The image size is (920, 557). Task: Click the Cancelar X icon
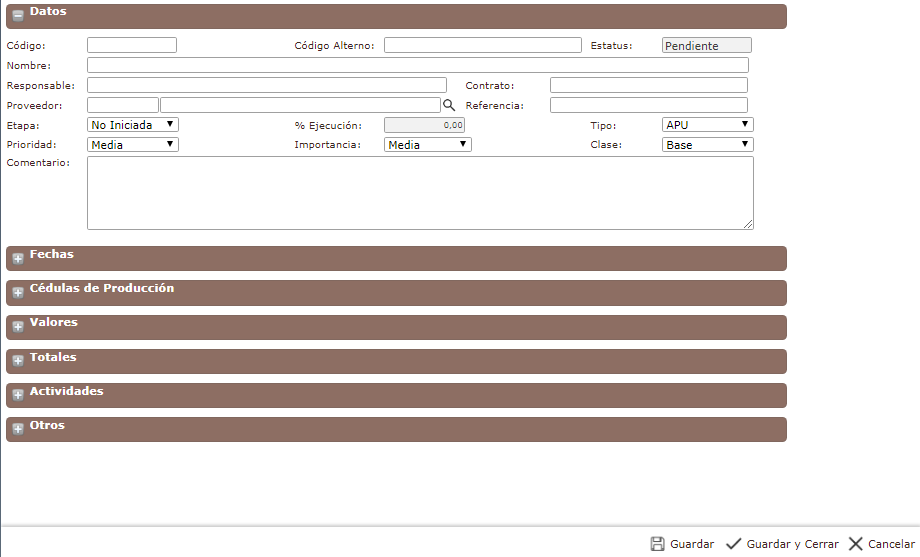tap(855, 544)
